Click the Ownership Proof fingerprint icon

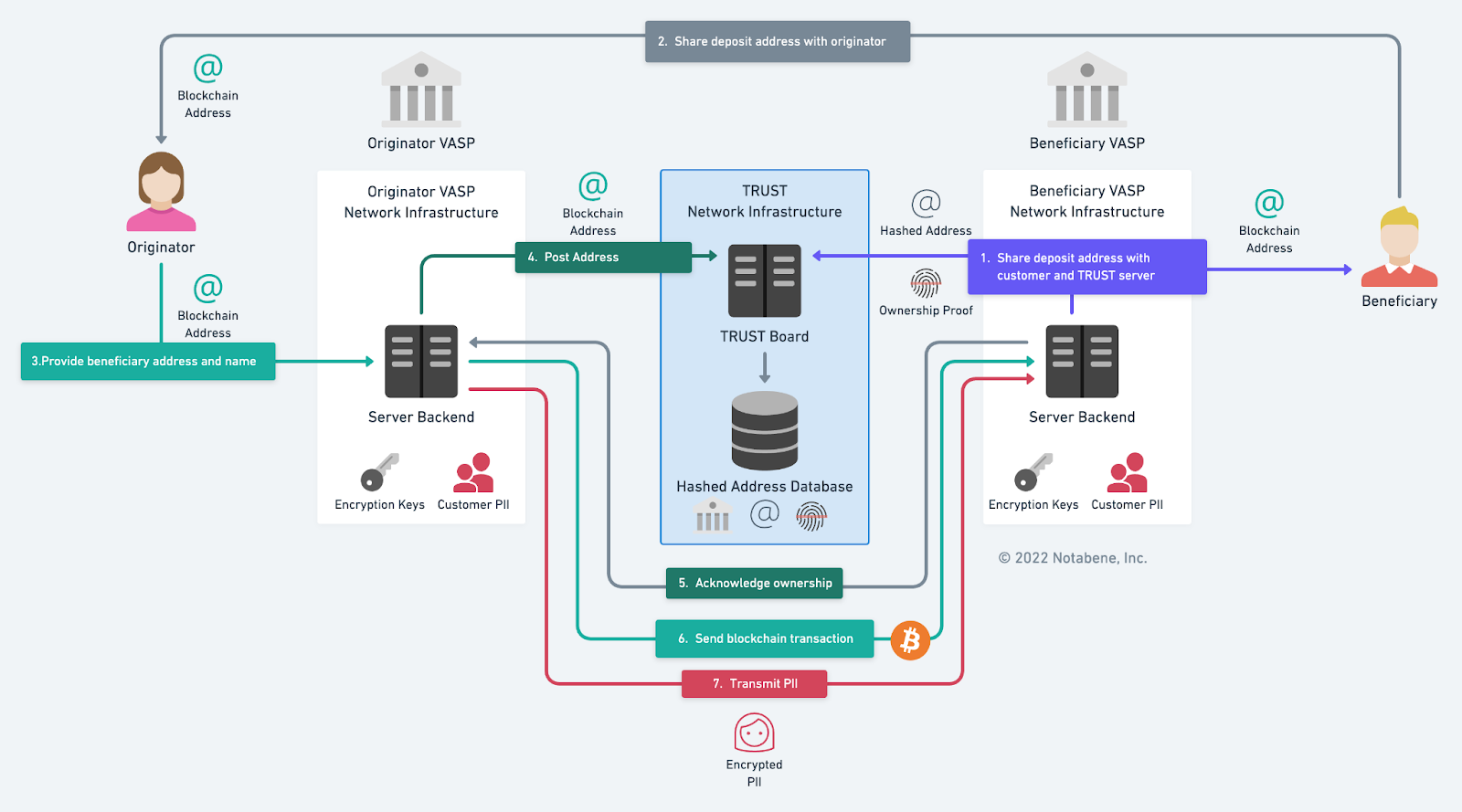[926, 283]
